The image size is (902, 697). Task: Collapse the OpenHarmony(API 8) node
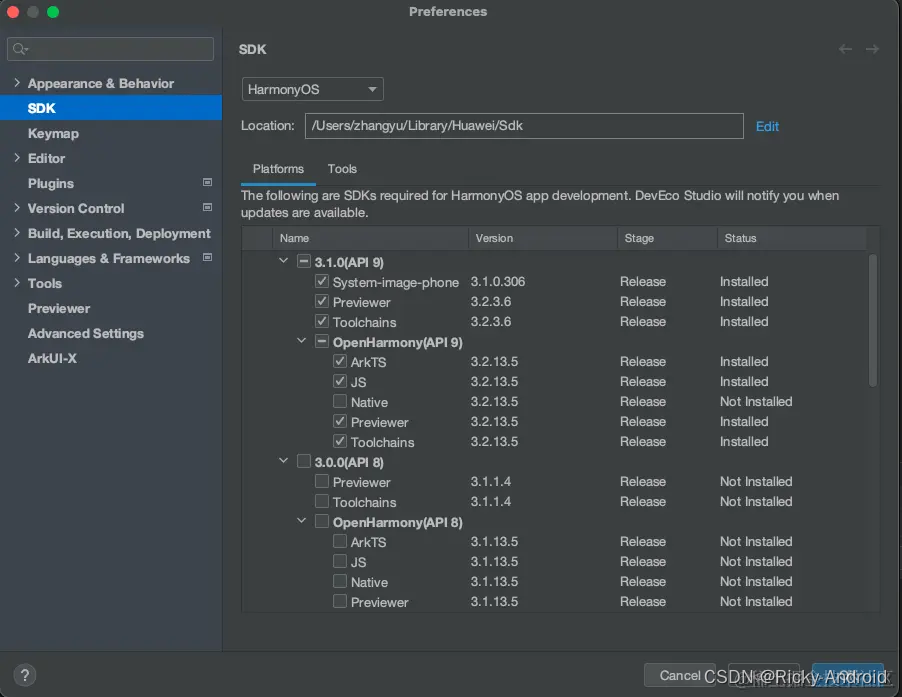[x=301, y=521]
